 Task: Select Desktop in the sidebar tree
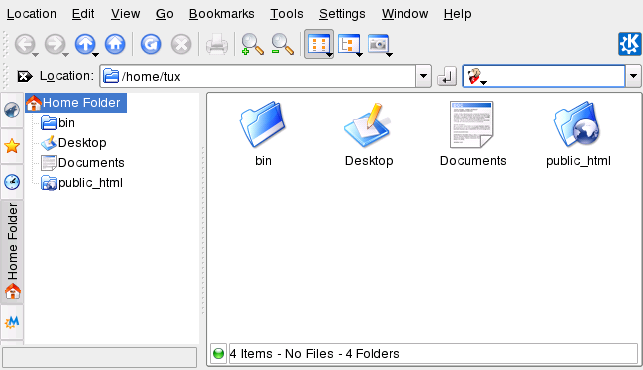coord(74,143)
